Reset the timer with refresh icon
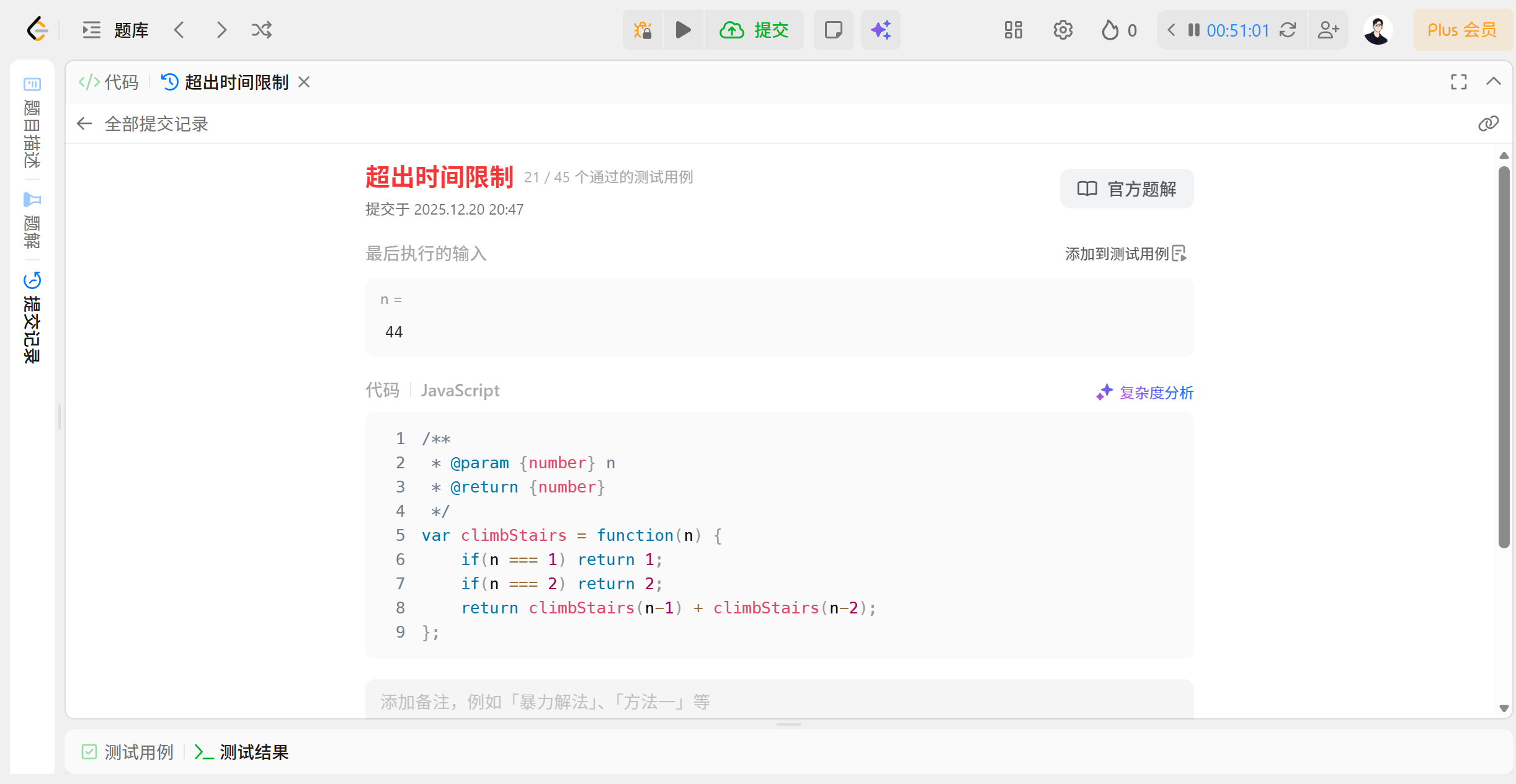 tap(1288, 30)
